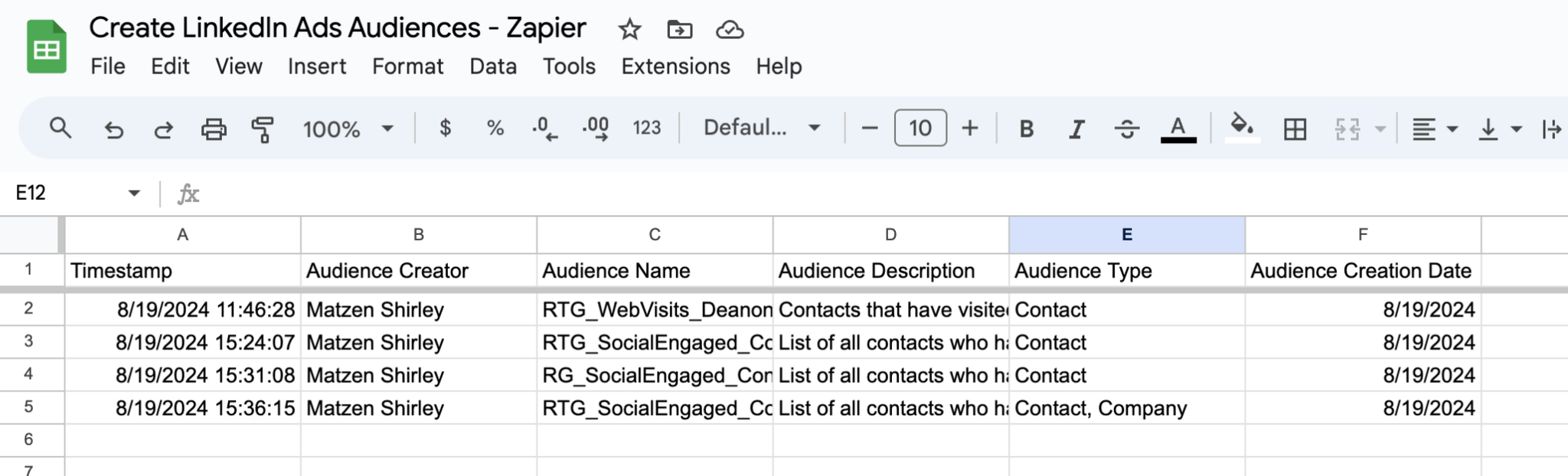Select the Timestamp header cell

point(182,270)
